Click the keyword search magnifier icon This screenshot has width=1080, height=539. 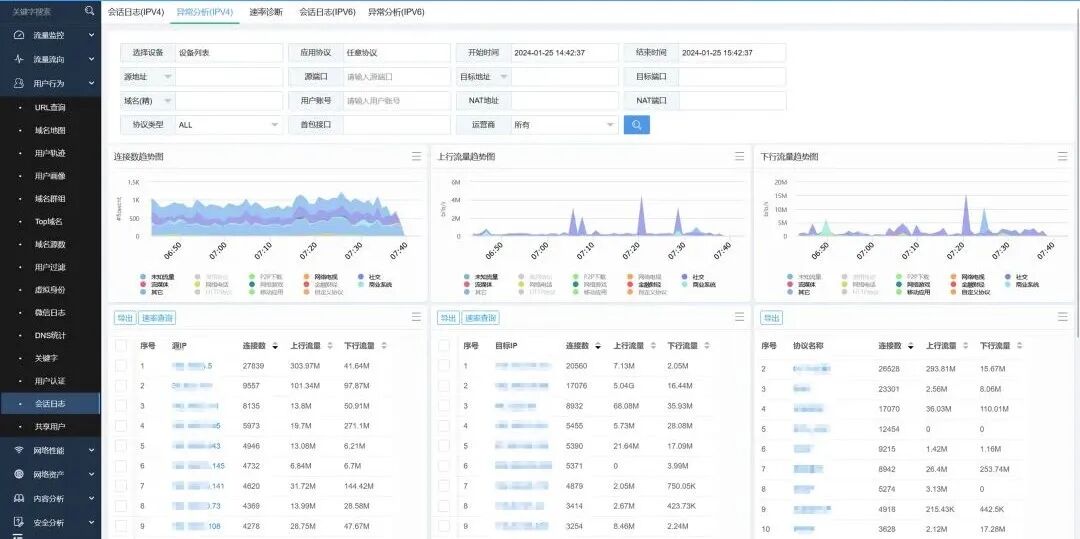90,11
